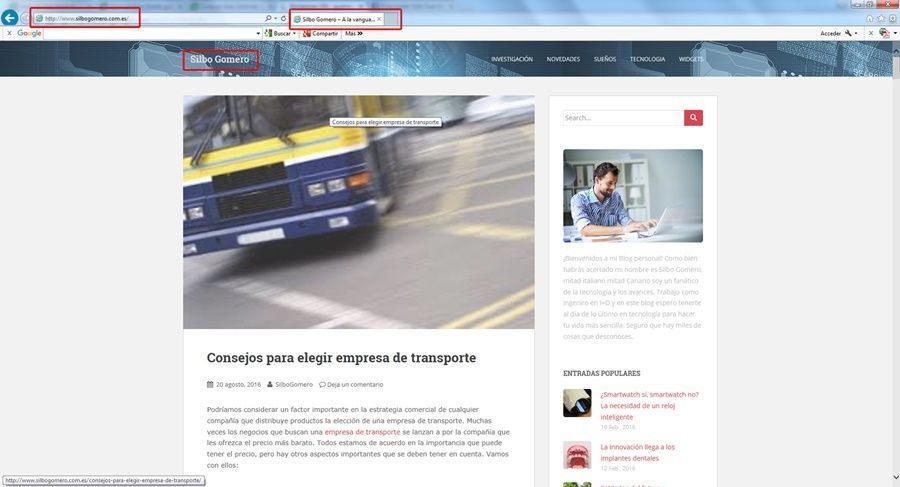Close the Google toolbar with the X
Screen dimensions: 900x487
coord(9,33)
